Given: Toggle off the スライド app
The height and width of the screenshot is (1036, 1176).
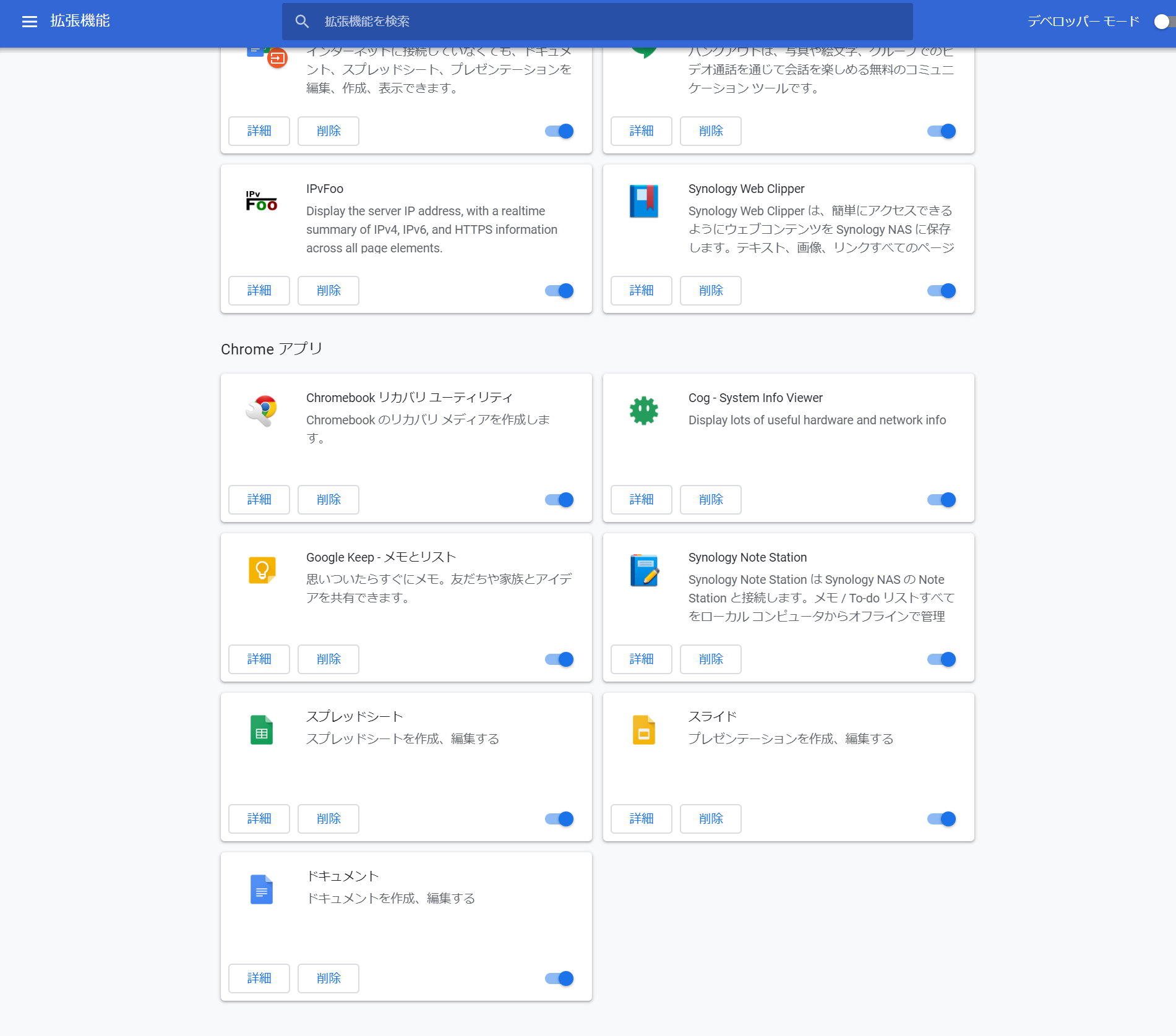Looking at the screenshot, I should [942, 819].
